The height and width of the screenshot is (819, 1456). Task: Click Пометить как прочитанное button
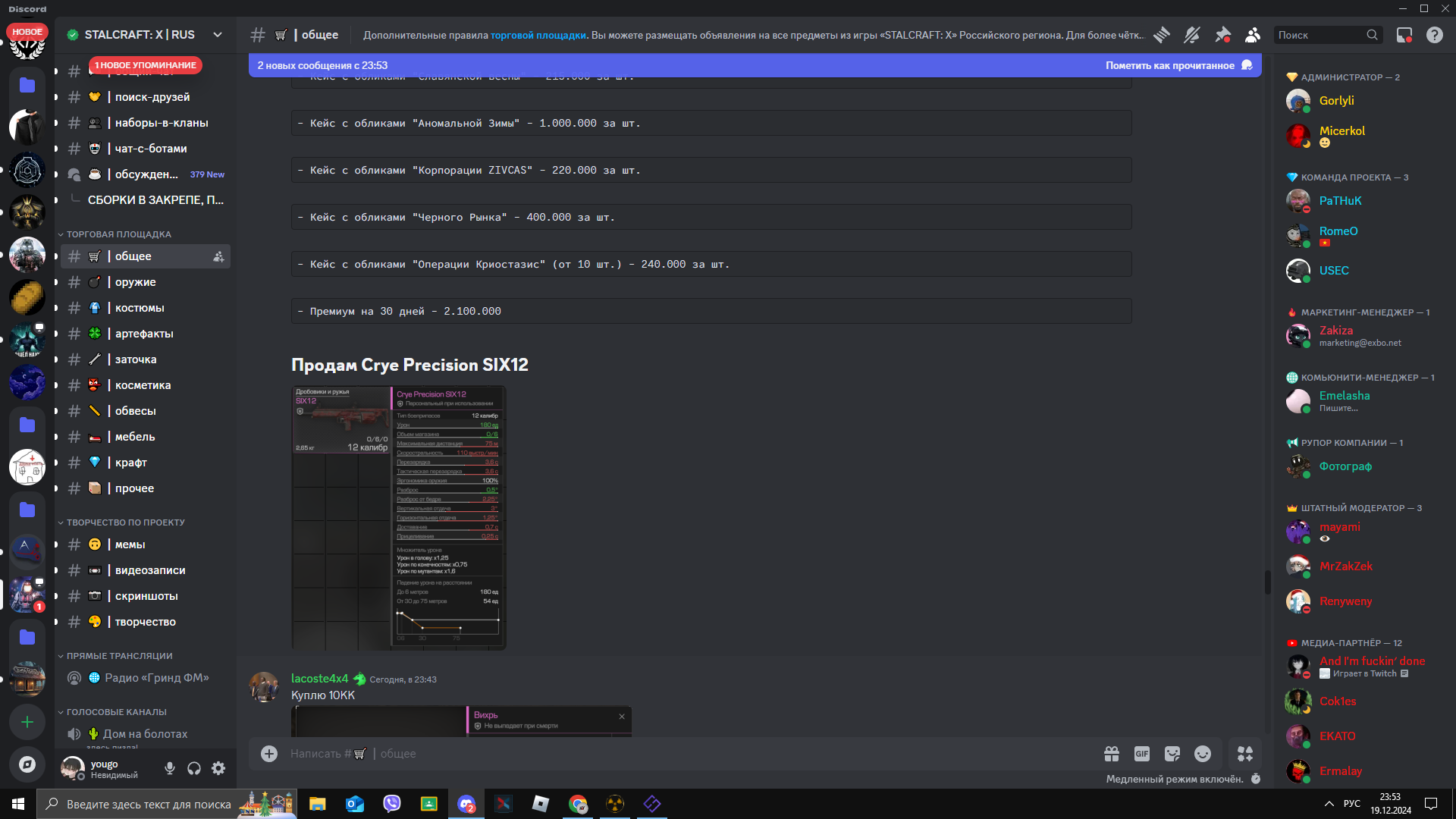[x=1178, y=65]
